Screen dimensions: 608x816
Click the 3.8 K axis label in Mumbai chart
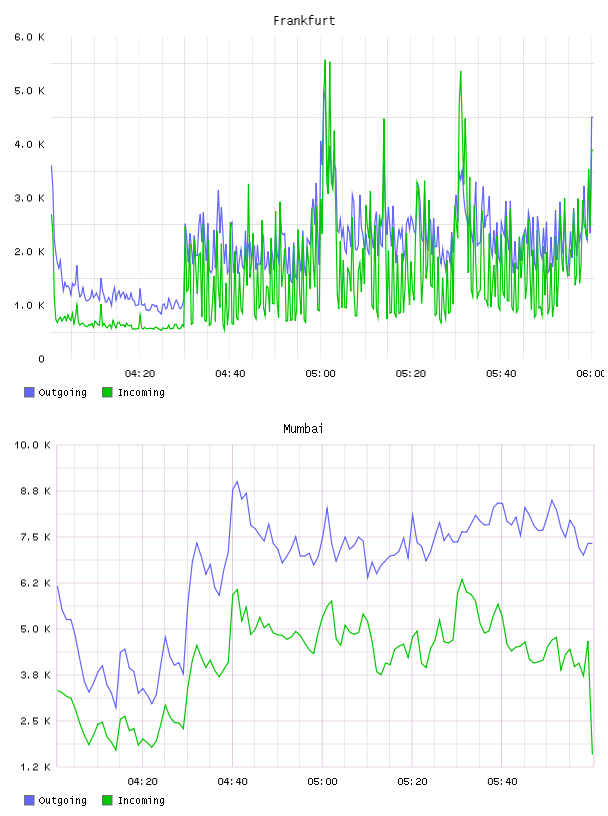click(x=35, y=675)
